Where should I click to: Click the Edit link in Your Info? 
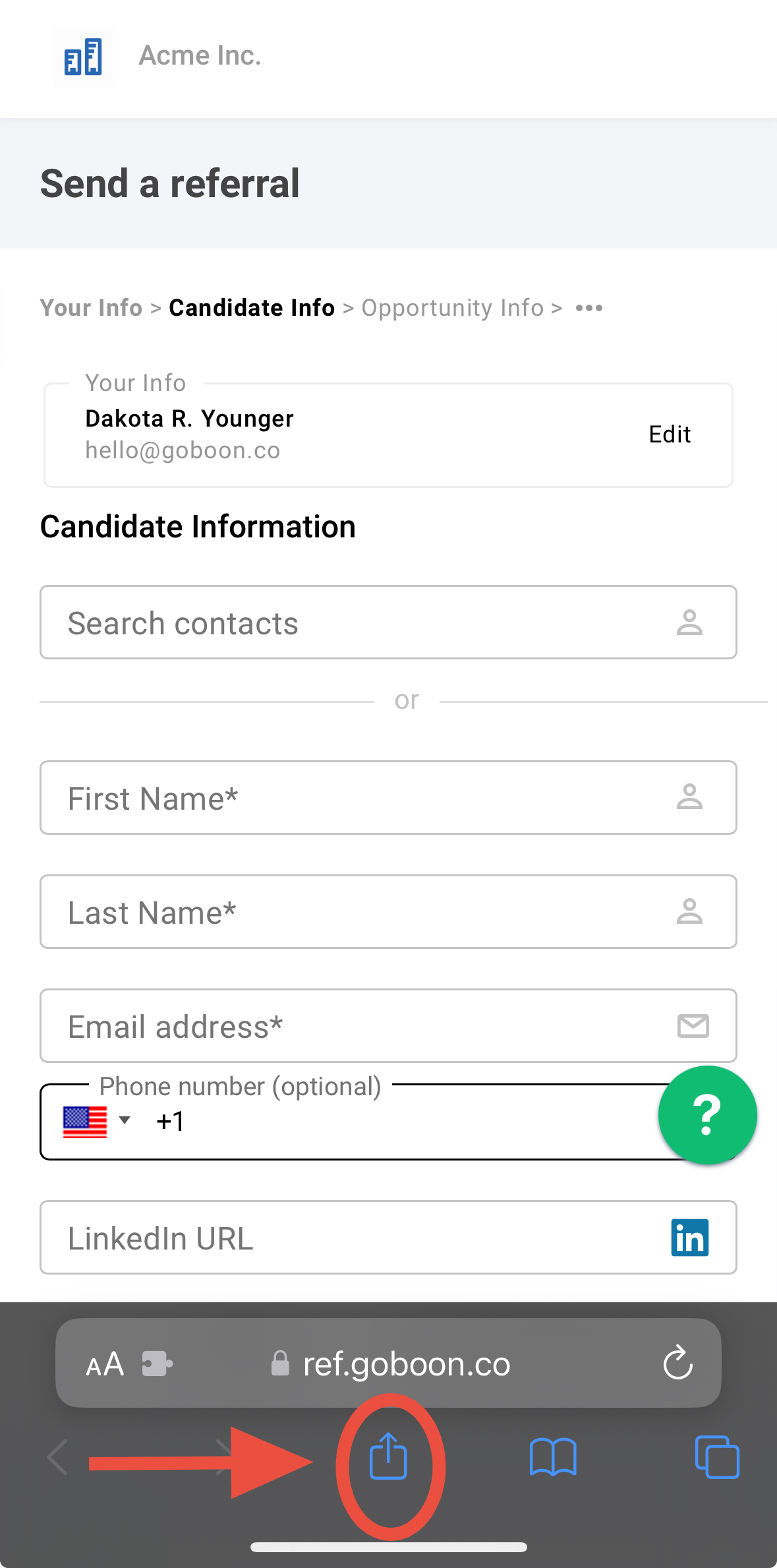(x=670, y=435)
